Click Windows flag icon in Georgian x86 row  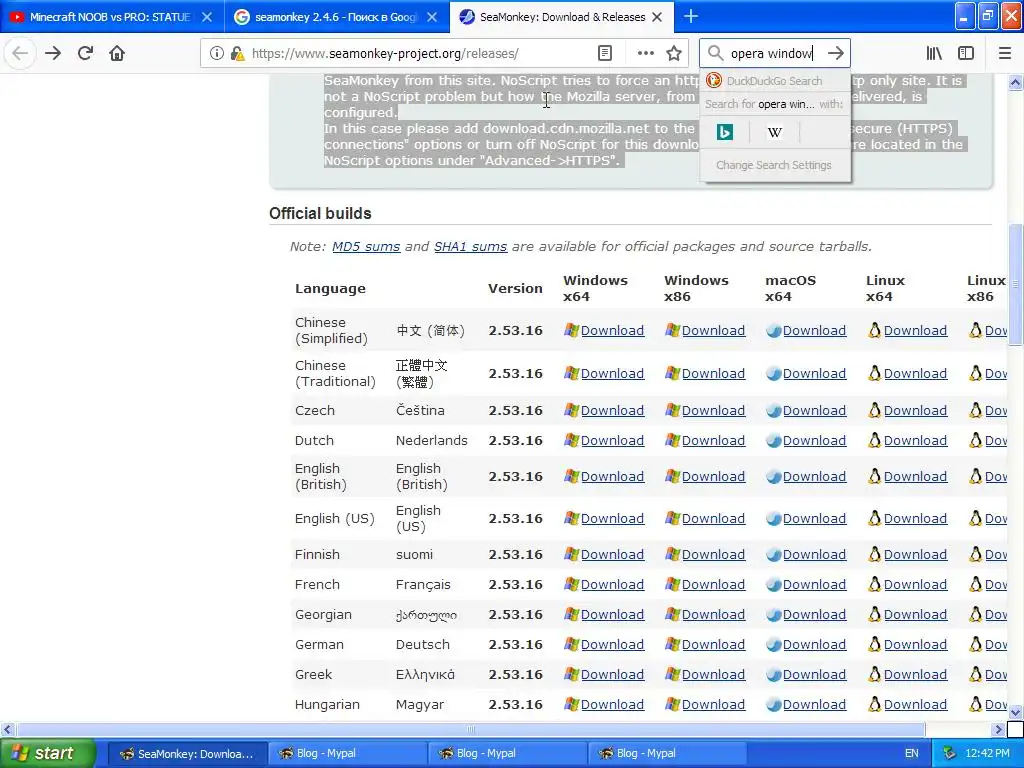point(673,615)
